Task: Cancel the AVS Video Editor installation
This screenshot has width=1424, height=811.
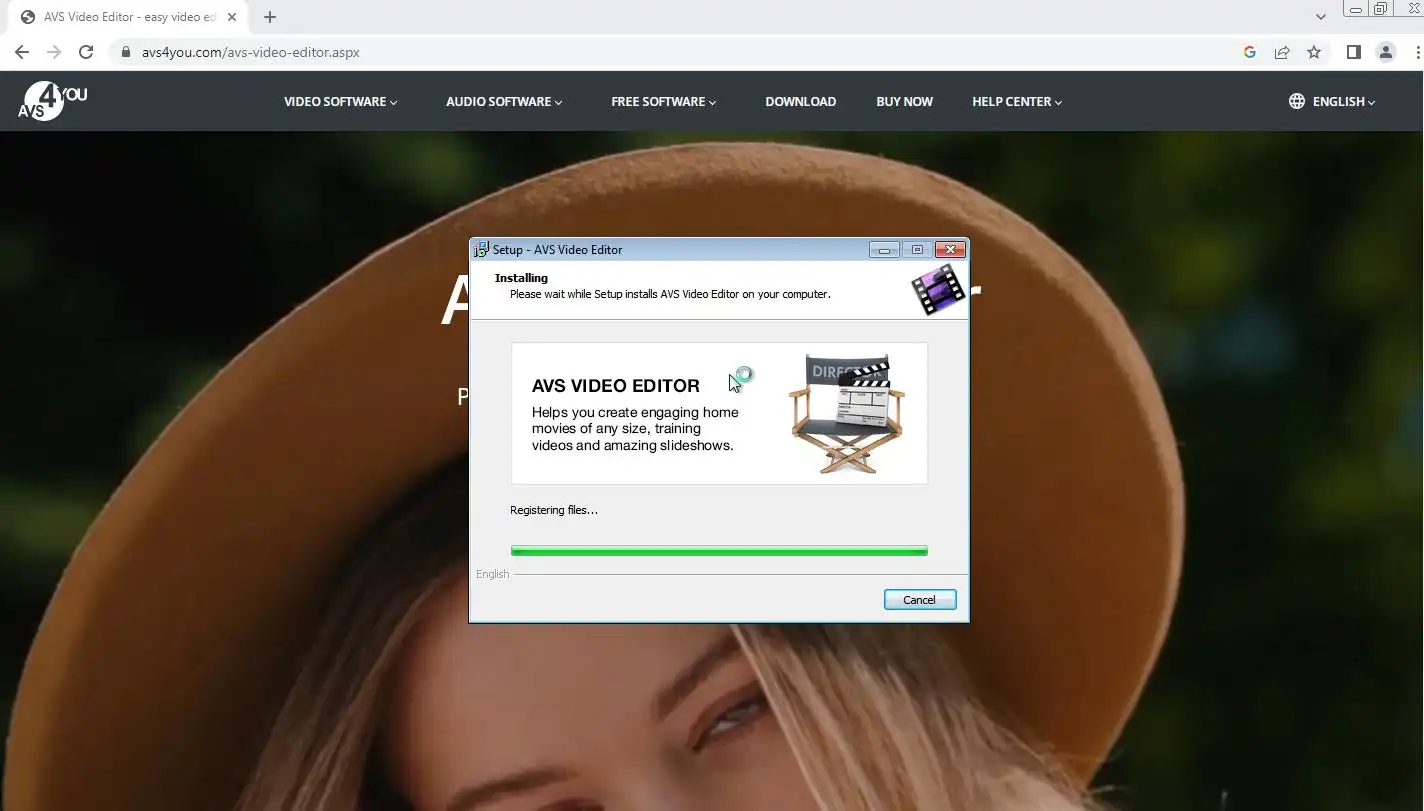Action: (920, 600)
